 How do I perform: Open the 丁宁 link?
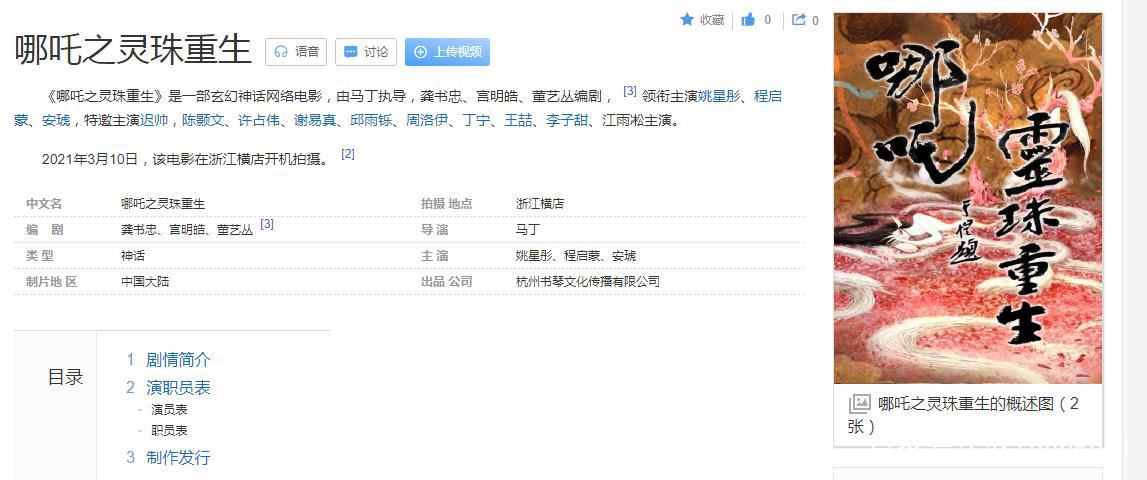(476, 121)
